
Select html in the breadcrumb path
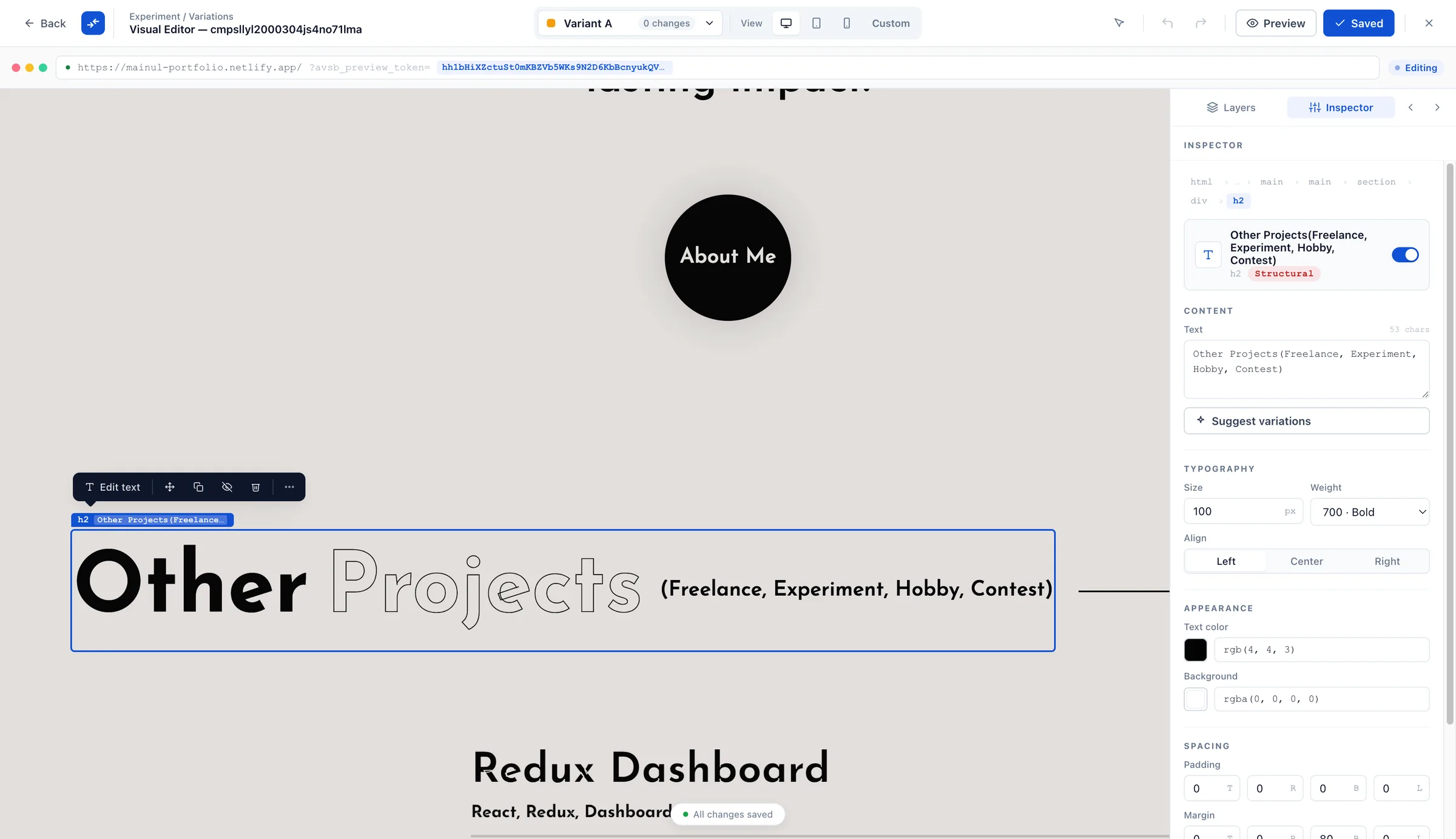1201,182
